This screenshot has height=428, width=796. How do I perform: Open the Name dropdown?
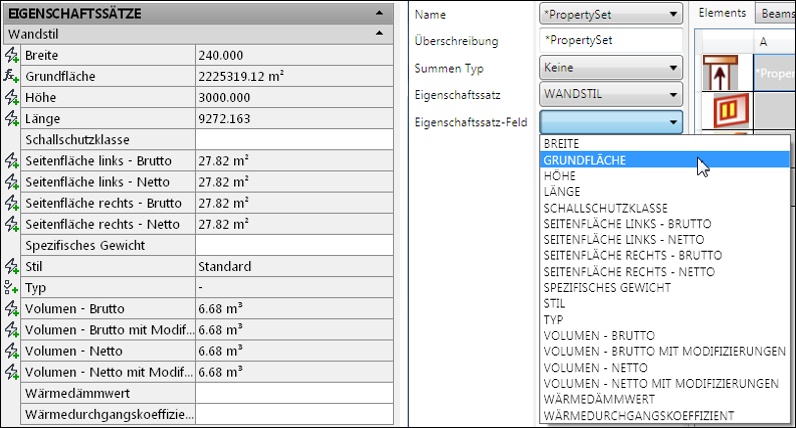point(611,14)
